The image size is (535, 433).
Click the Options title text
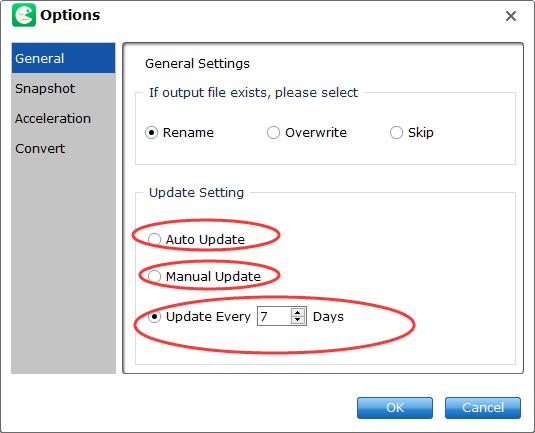pos(70,15)
